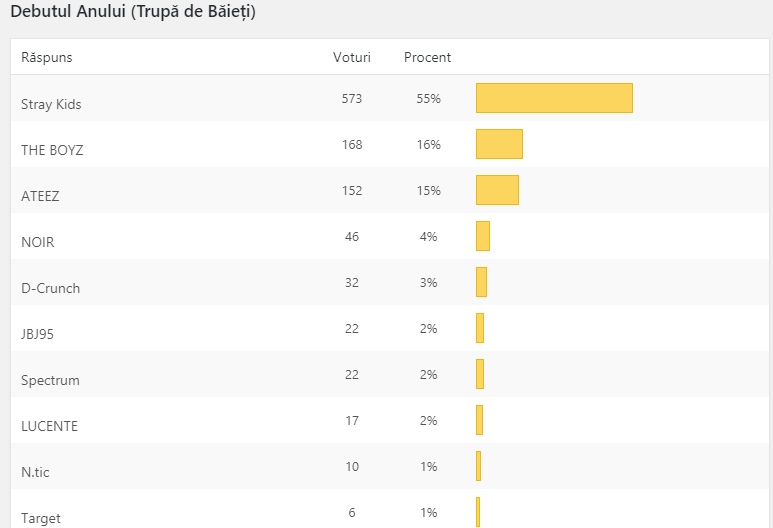Click the 573 votes count
Image resolution: width=773 pixels, height=528 pixels.
[351, 98]
